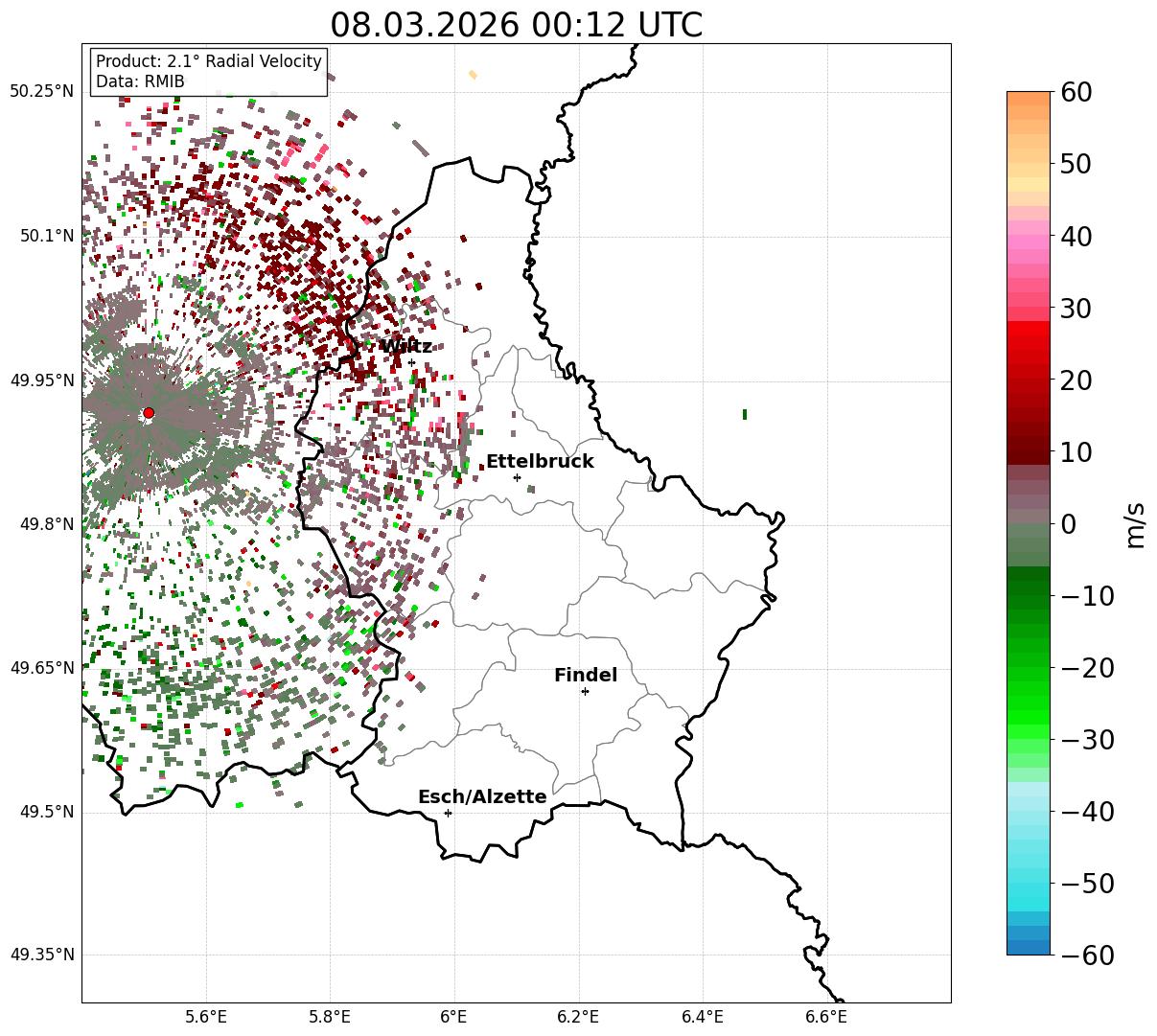Click the 49.65°N latitude label

coord(41,668)
